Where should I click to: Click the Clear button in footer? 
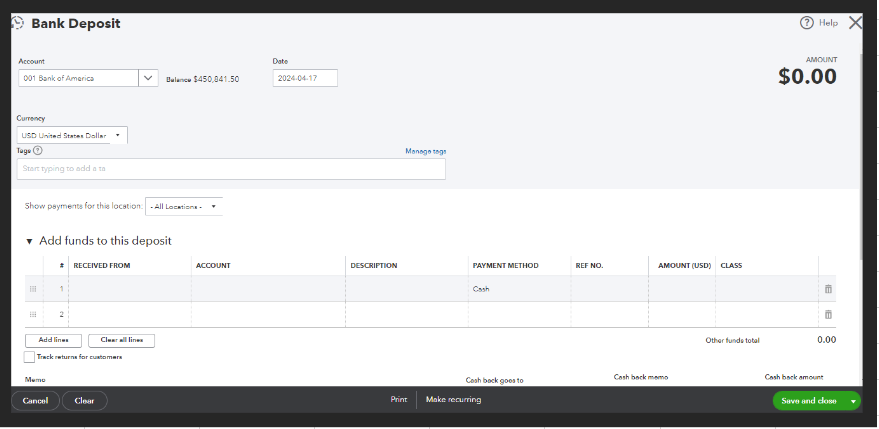tap(85, 401)
